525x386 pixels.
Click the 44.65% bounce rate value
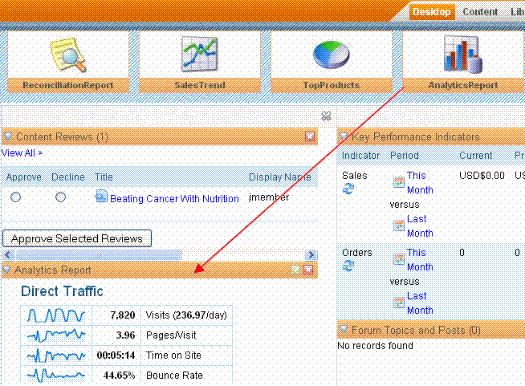point(119,375)
